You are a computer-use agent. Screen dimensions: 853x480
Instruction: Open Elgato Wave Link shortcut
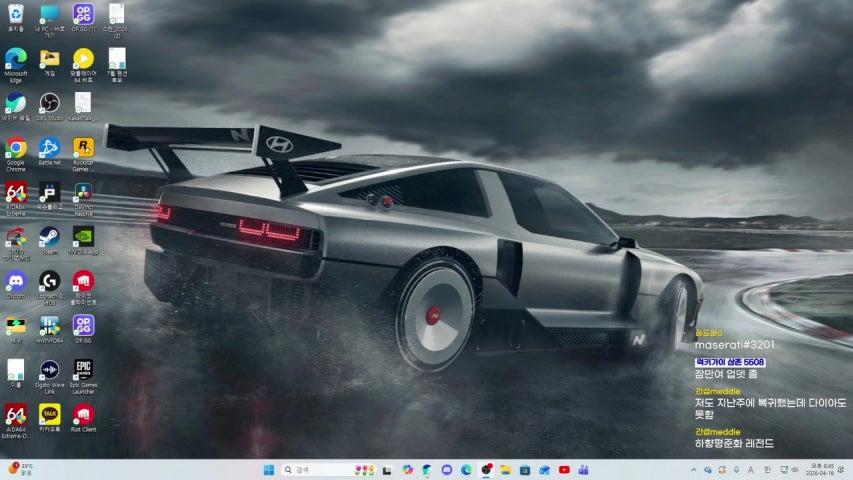(49, 370)
